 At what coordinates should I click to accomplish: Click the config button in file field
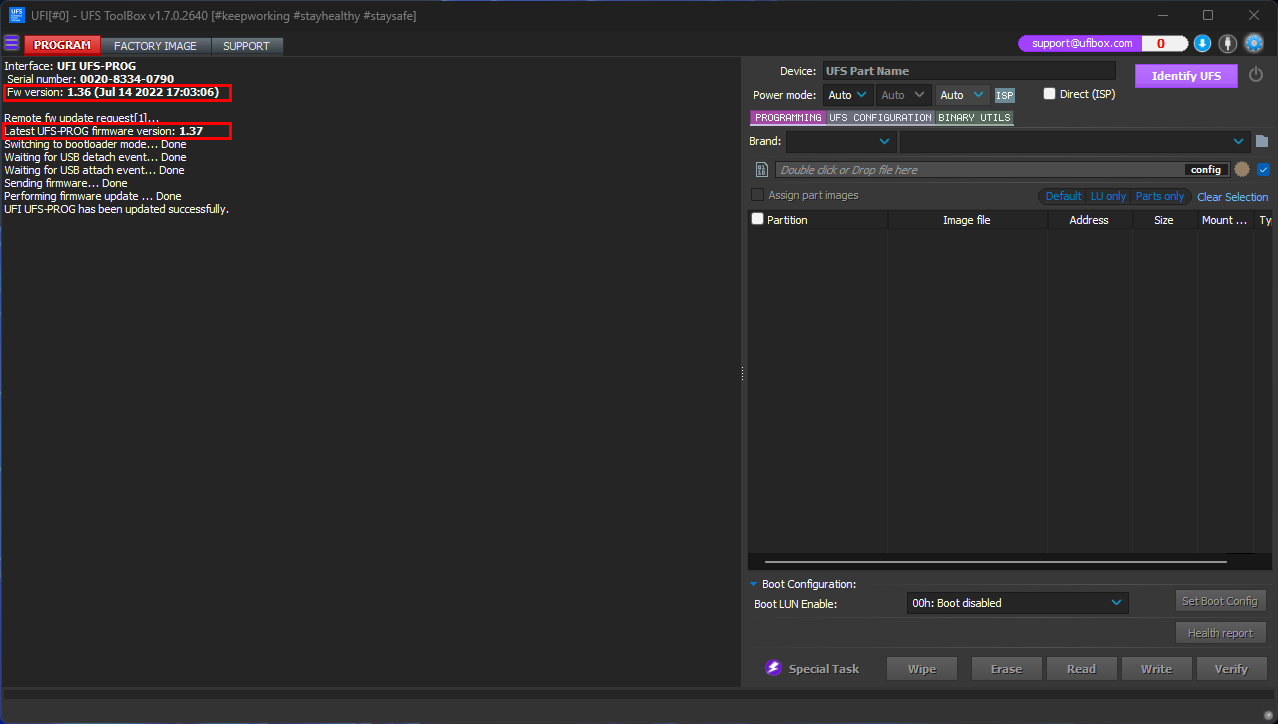pyautogui.click(x=1206, y=170)
